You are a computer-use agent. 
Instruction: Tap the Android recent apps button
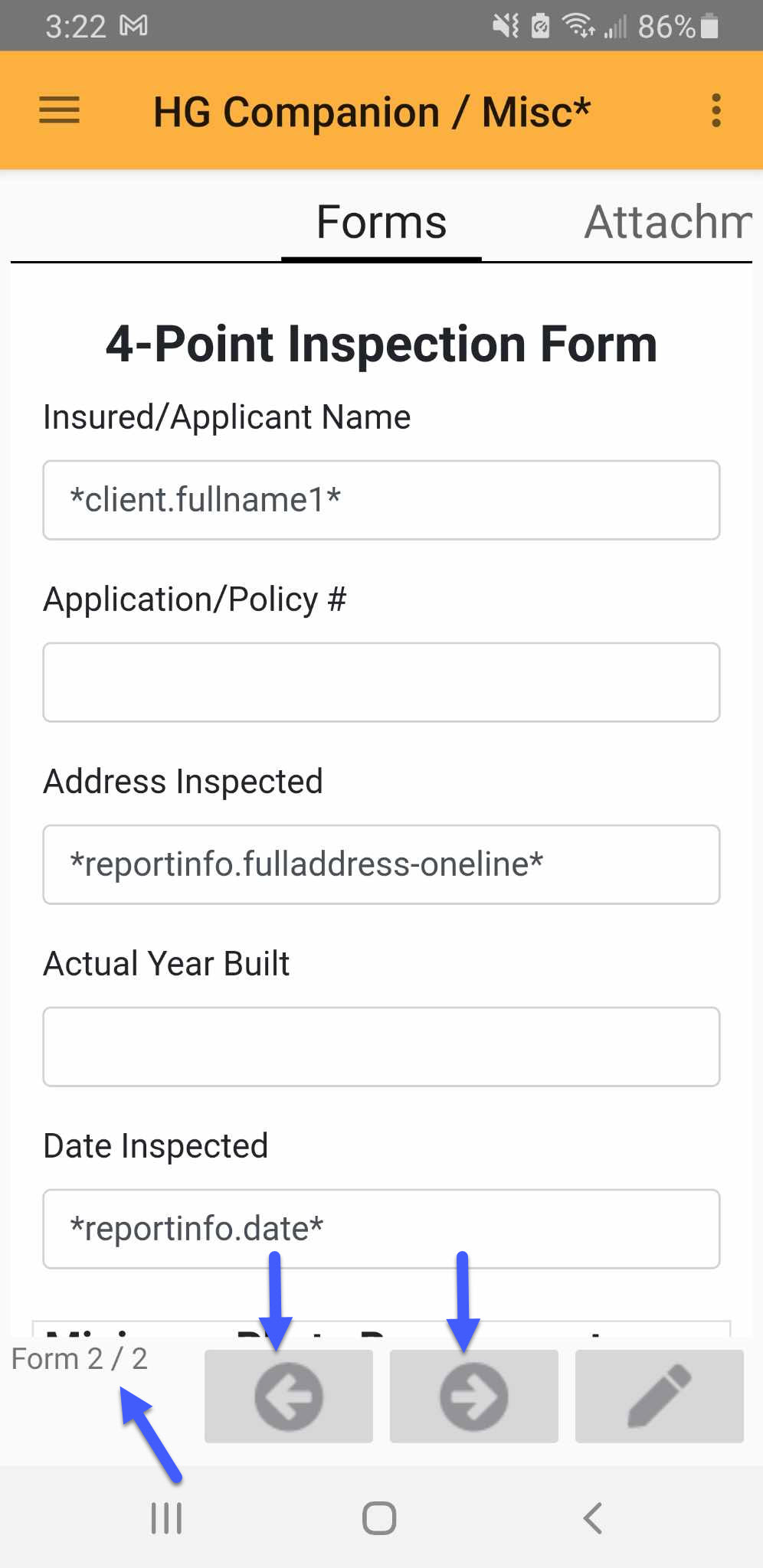[166, 1518]
